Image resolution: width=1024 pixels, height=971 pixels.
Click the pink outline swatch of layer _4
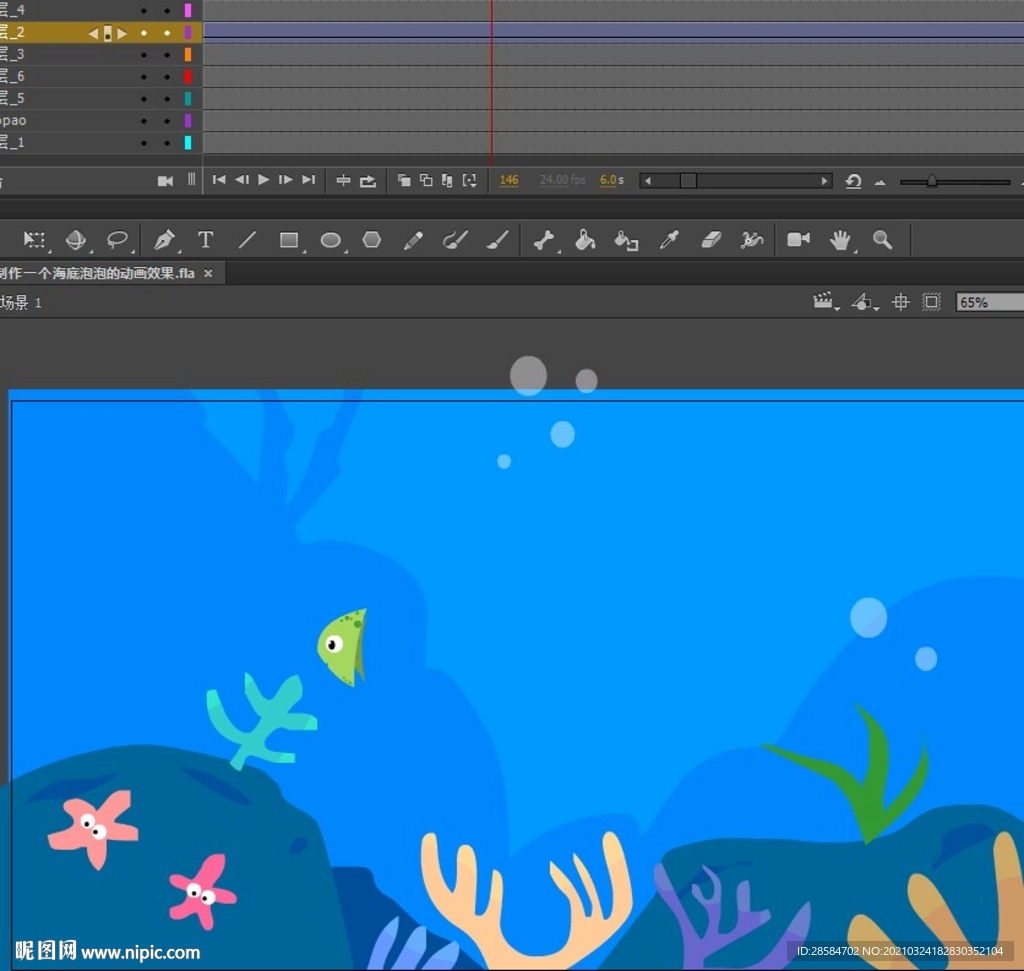click(x=188, y=10)
